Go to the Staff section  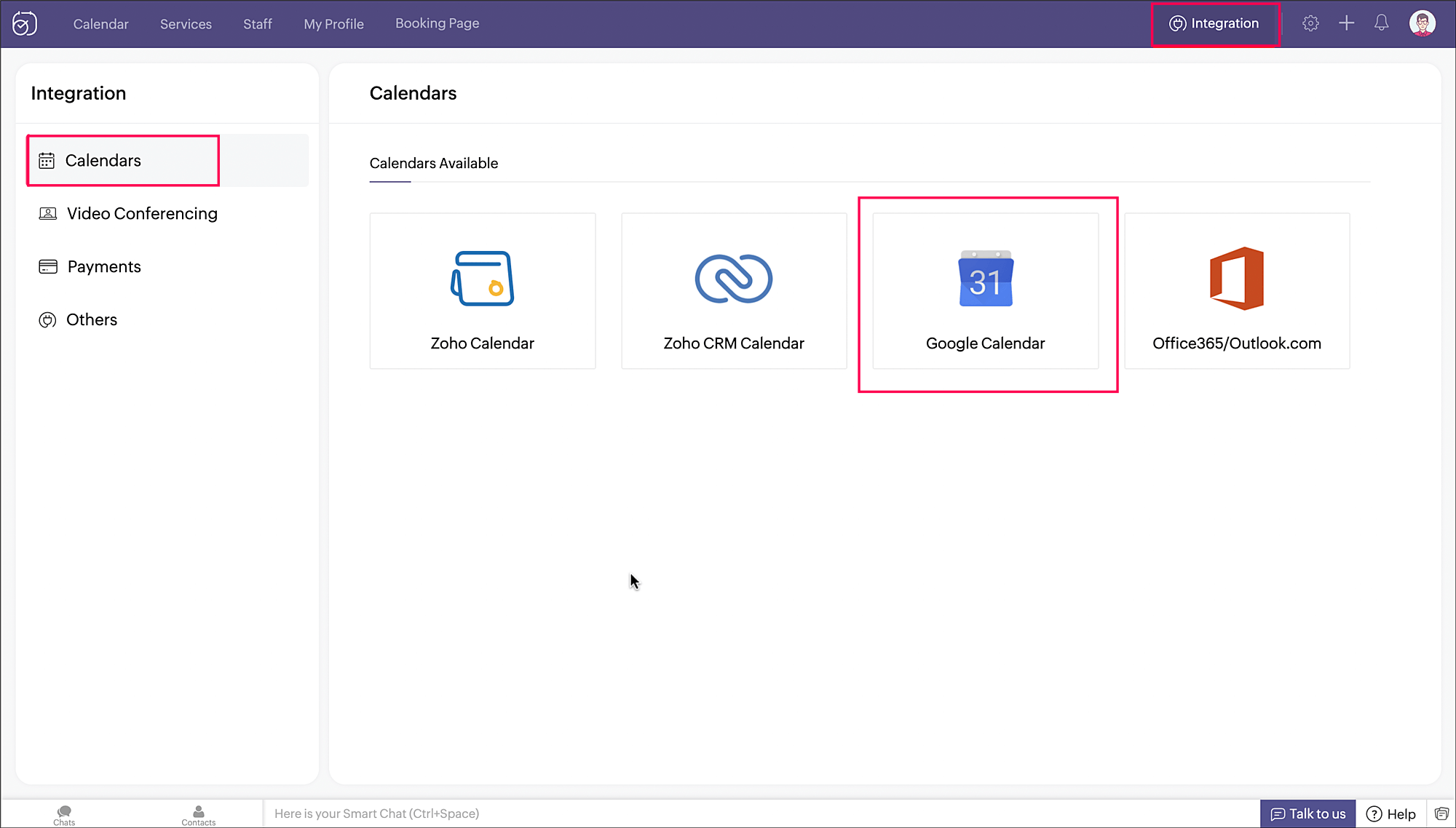[258, 23]
